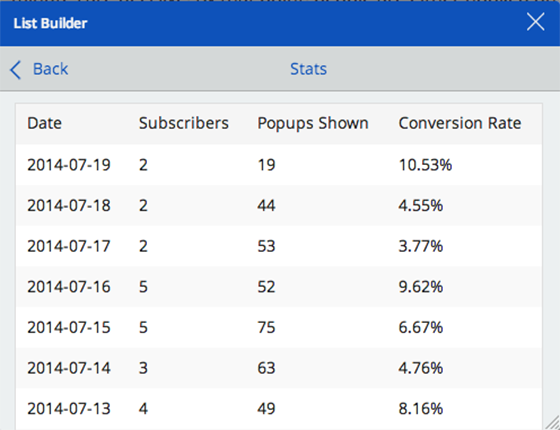Click the Popups Shown column header
The image size is (560, 430).
[313, 124]
